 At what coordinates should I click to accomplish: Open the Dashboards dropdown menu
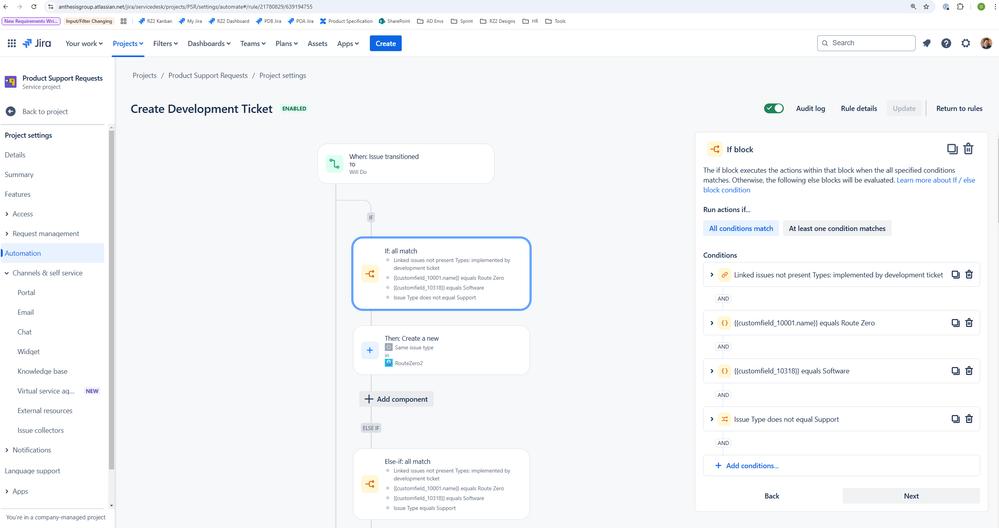[x=209, y=43]
